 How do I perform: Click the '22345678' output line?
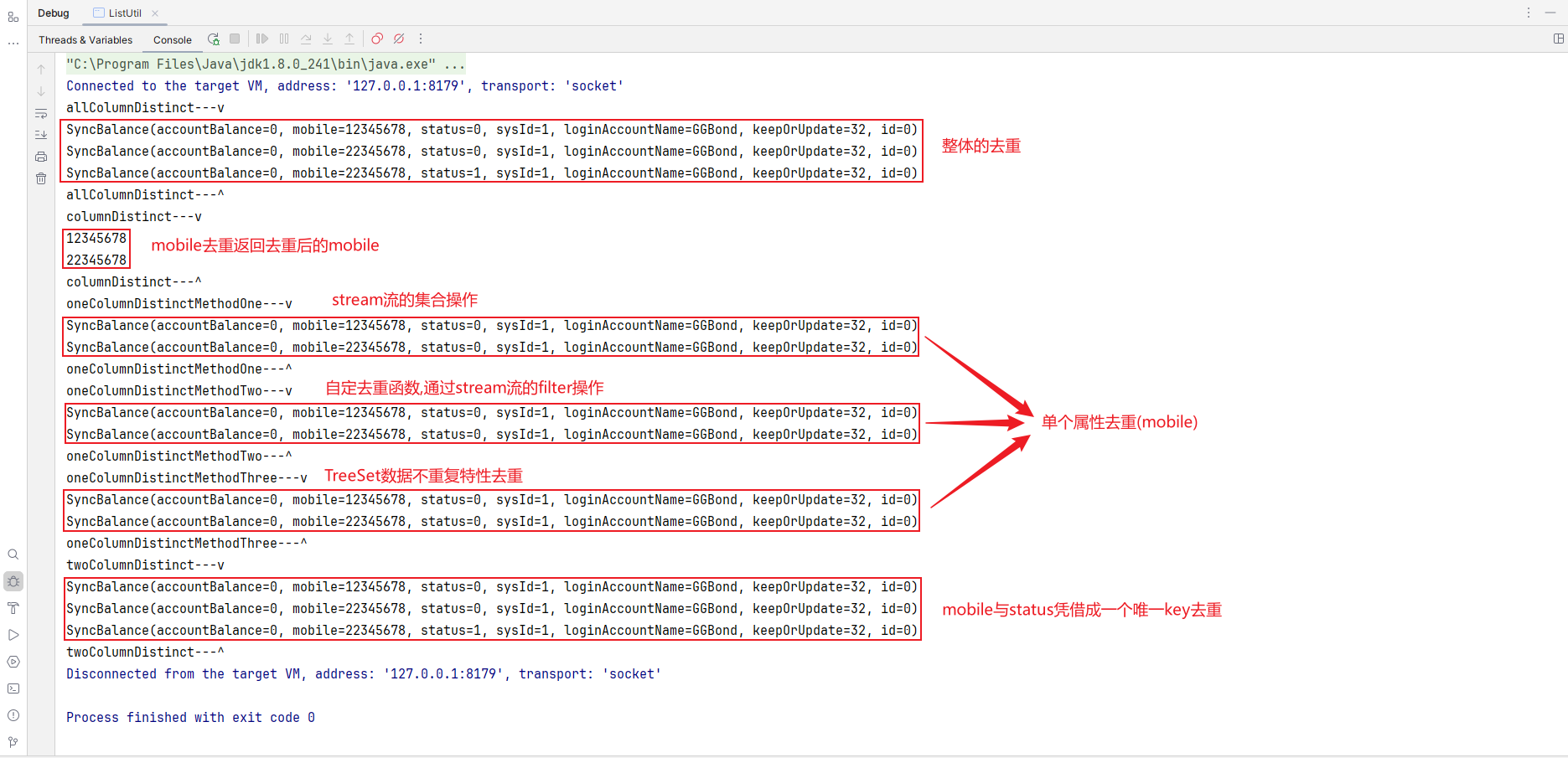point(96,260)
